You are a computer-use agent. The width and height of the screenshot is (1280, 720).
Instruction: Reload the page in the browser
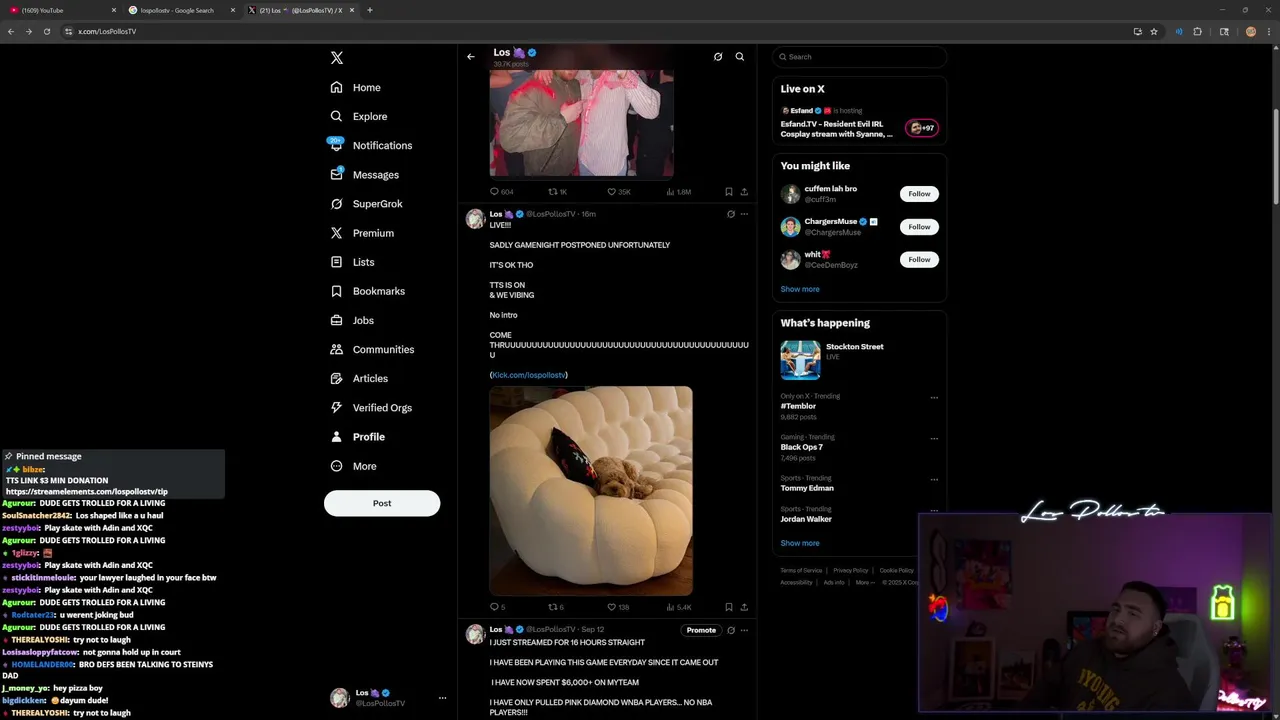pyautogui.click(x=46, y=31)
